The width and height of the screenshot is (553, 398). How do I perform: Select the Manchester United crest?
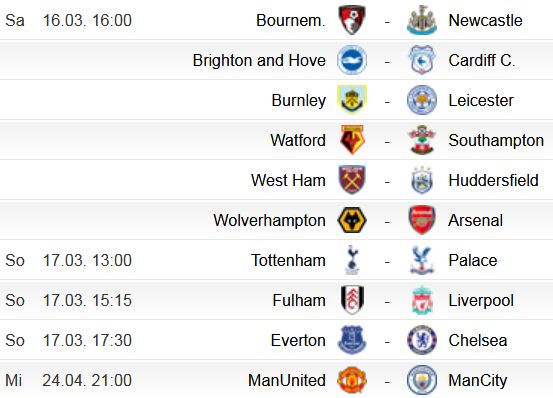[352, 380]
